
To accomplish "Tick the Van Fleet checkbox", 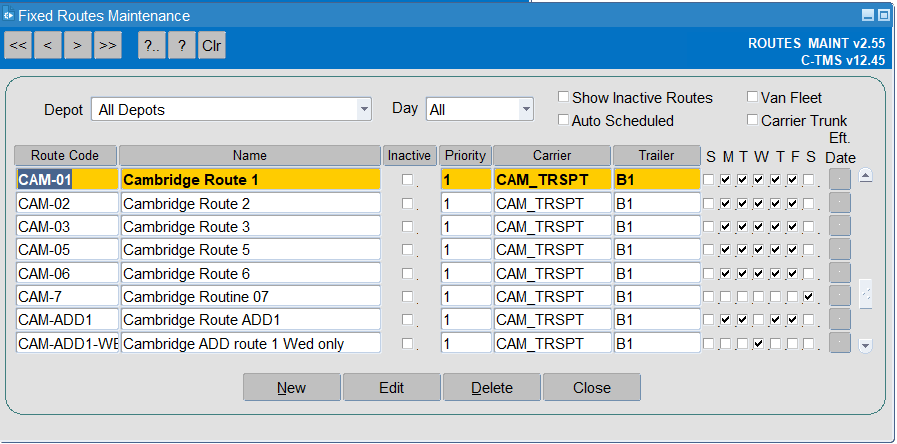I will 752,97.
